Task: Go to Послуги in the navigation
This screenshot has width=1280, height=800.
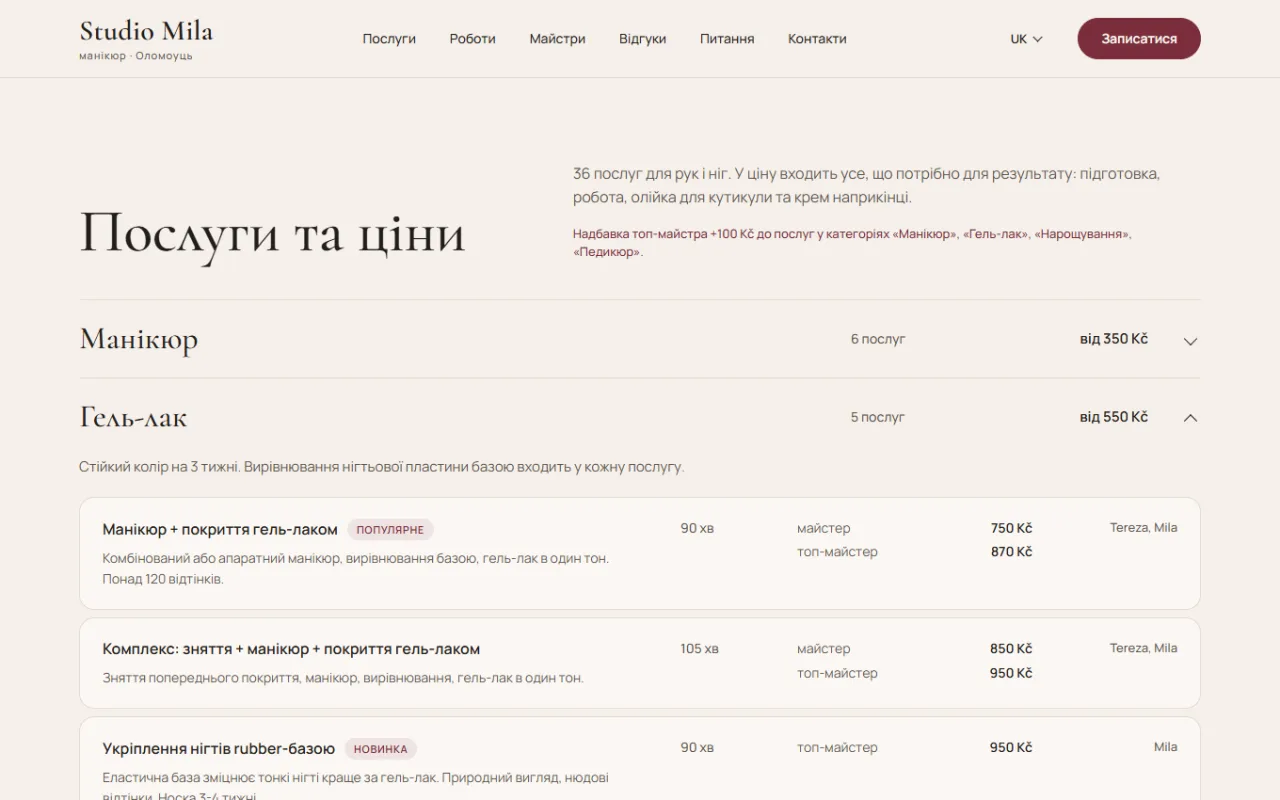Action: [x=389, y=39]
